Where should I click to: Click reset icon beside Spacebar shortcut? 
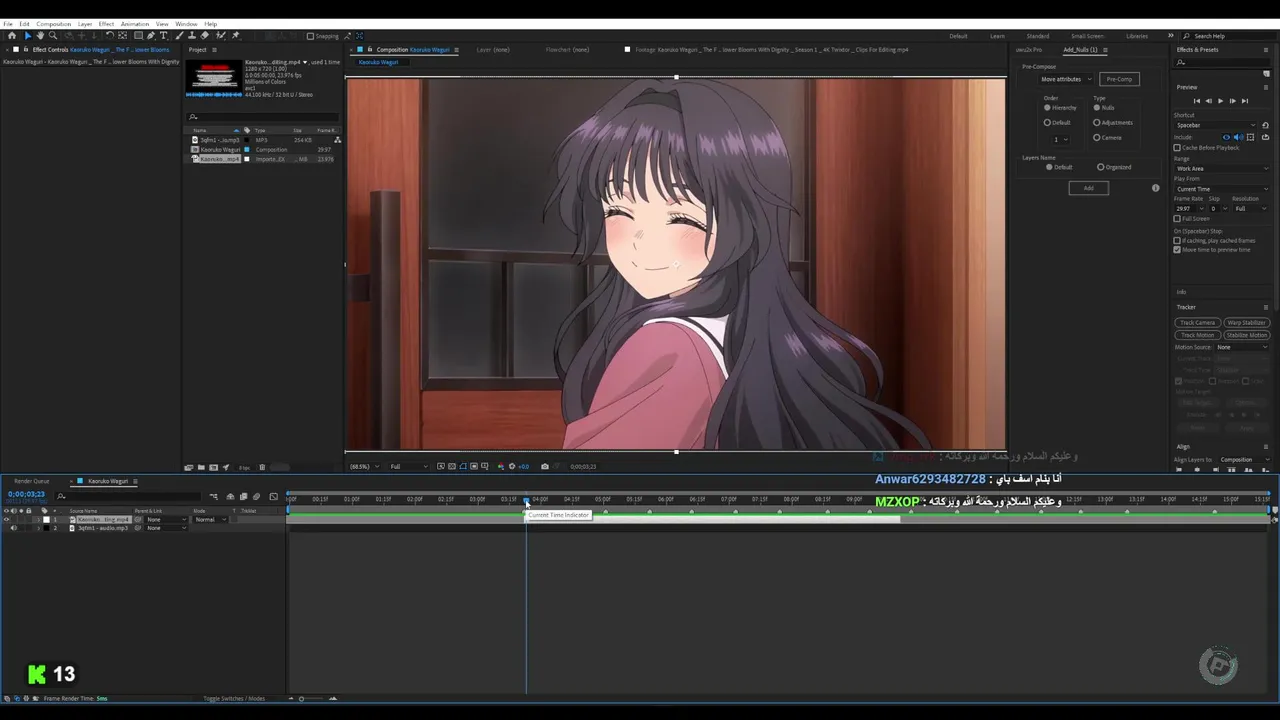(x=1265, y=125)
